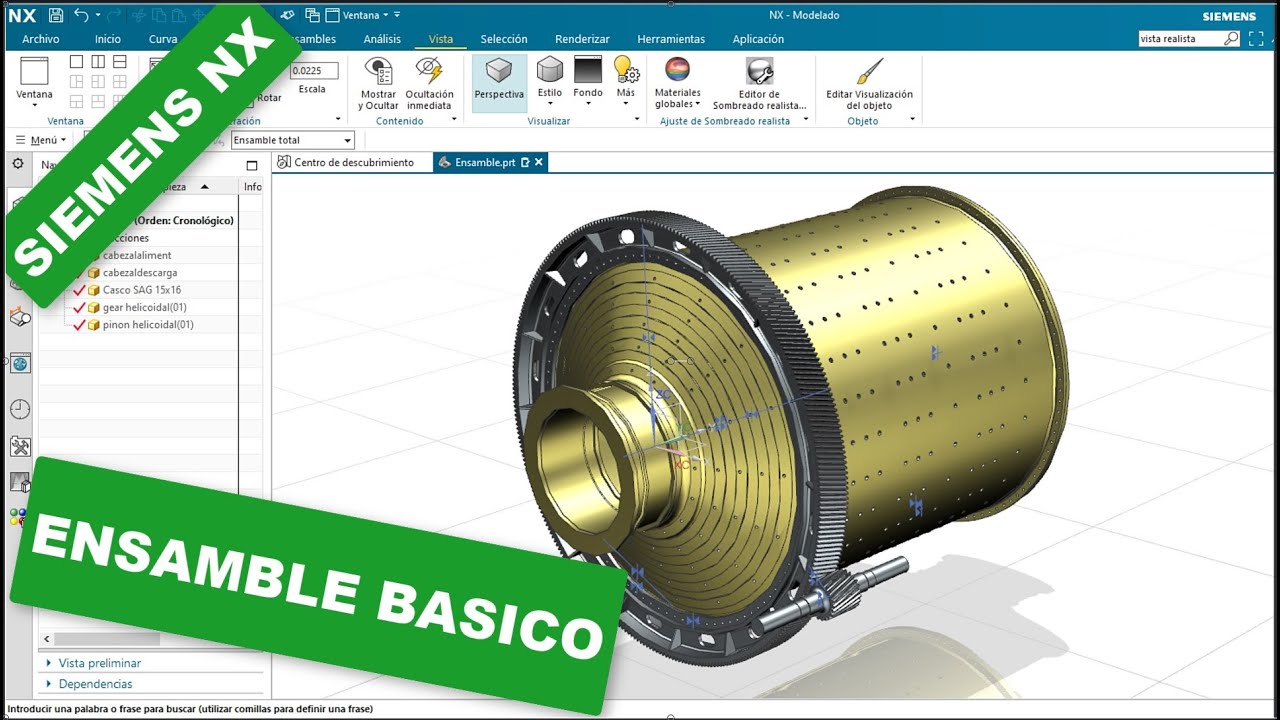Screen dimensions: 1280x720
Task: Click the Info column header
Action: [253, 187]
